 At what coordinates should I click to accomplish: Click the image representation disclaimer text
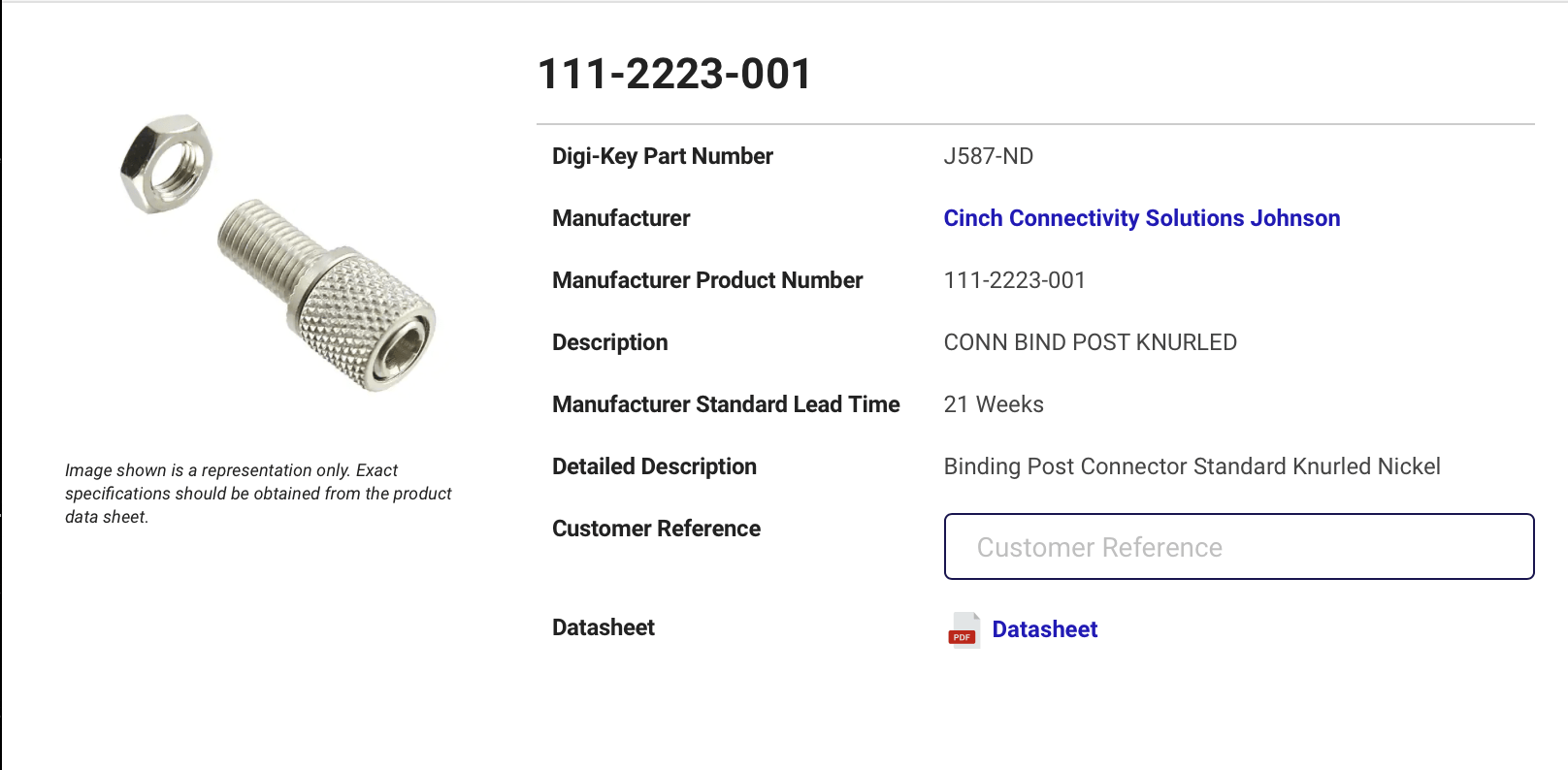click(258, 494)
